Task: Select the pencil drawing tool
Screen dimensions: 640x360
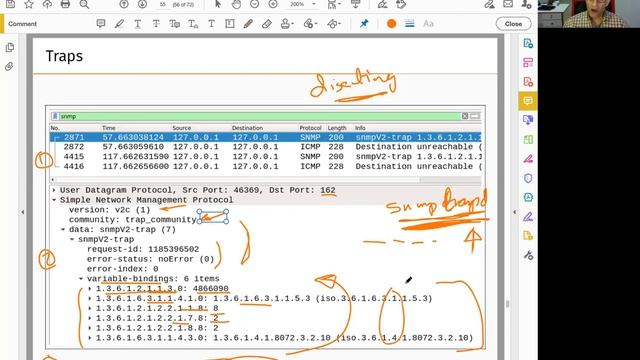Action: [248, 24]
